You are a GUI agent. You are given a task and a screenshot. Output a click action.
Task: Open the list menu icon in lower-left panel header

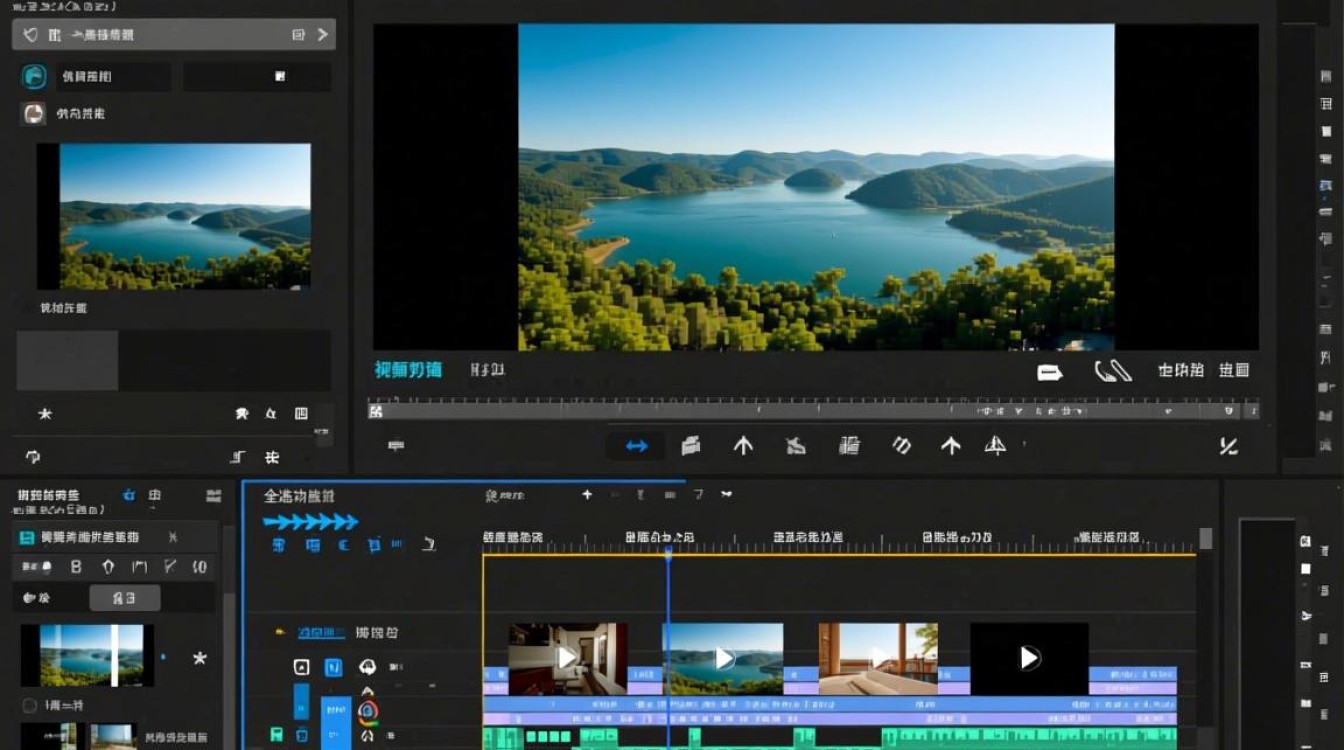[213, 495]
